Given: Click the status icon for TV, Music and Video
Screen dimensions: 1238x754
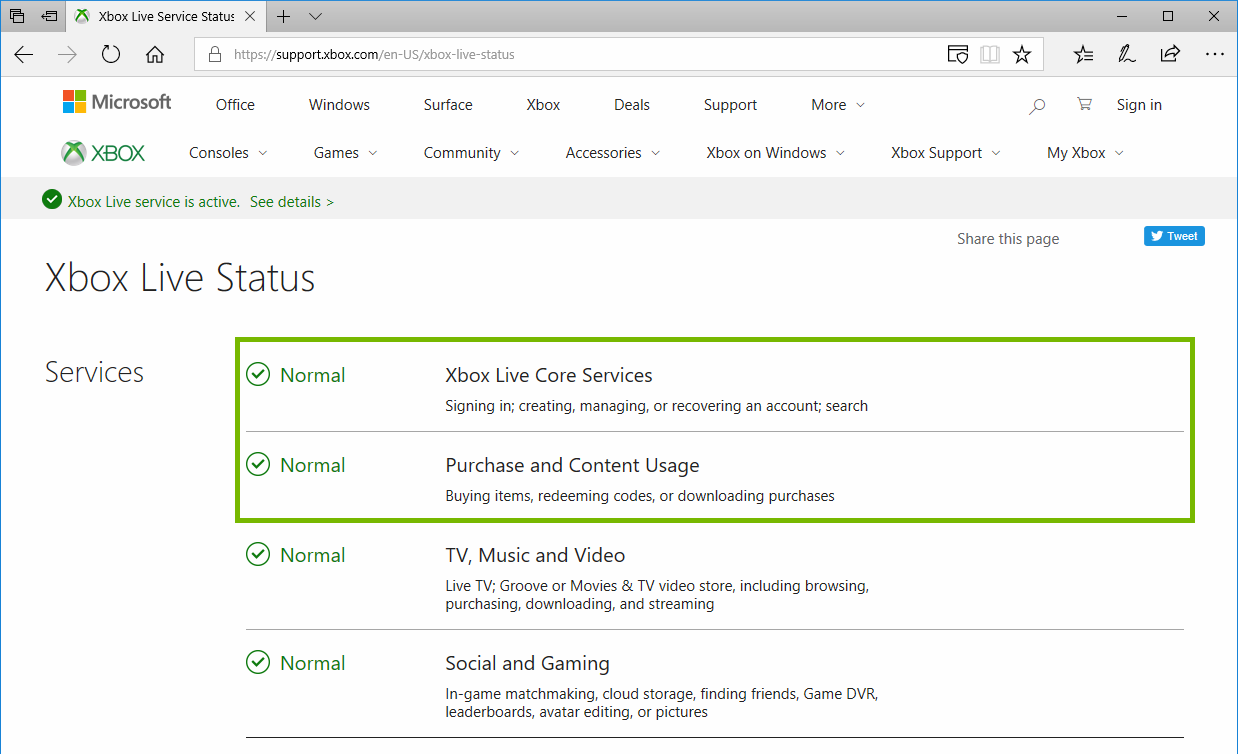Looking at the screenshot, I should click(x=258, y=555).
